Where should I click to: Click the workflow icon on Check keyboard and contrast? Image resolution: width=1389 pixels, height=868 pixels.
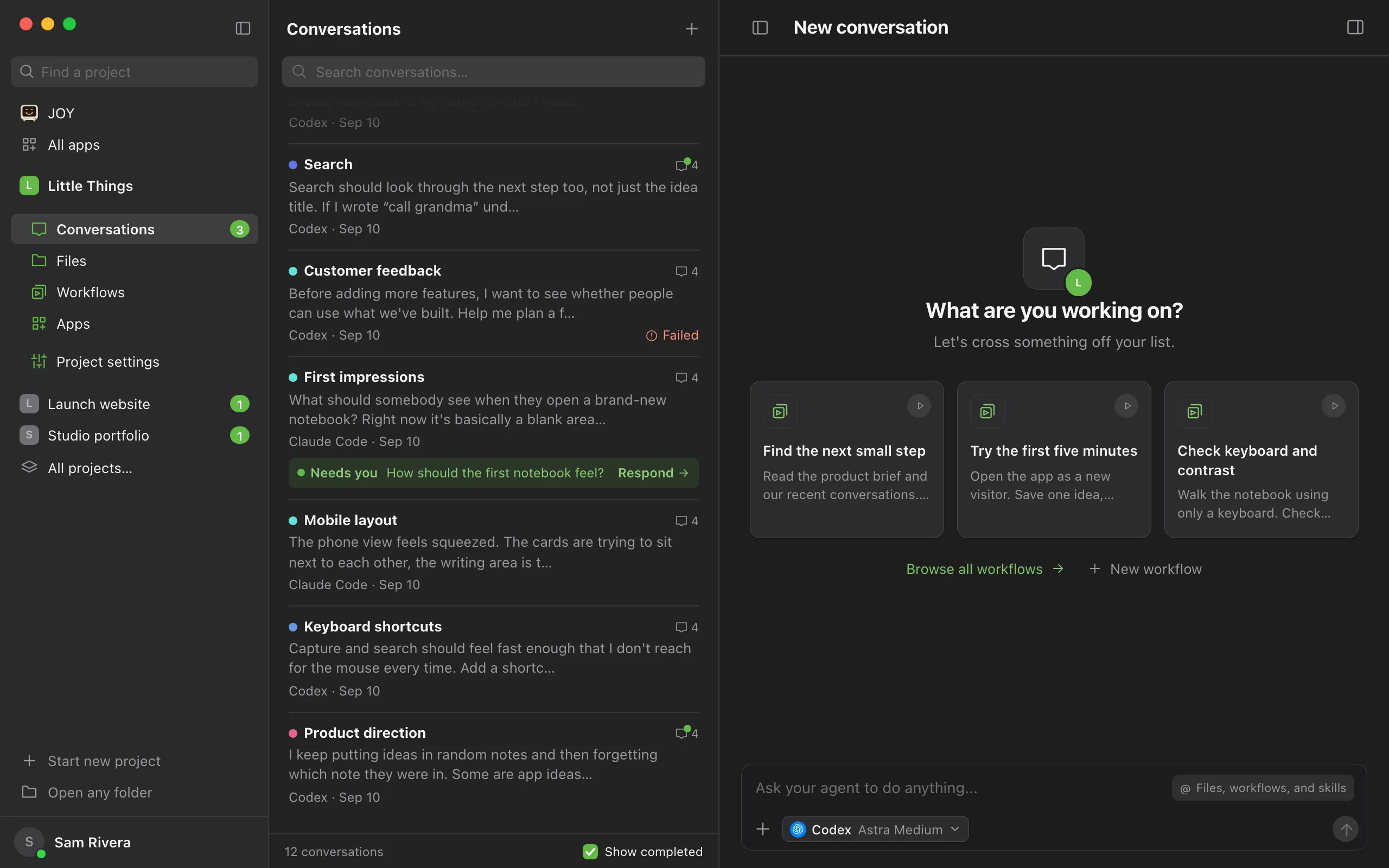pos(1194,411)
